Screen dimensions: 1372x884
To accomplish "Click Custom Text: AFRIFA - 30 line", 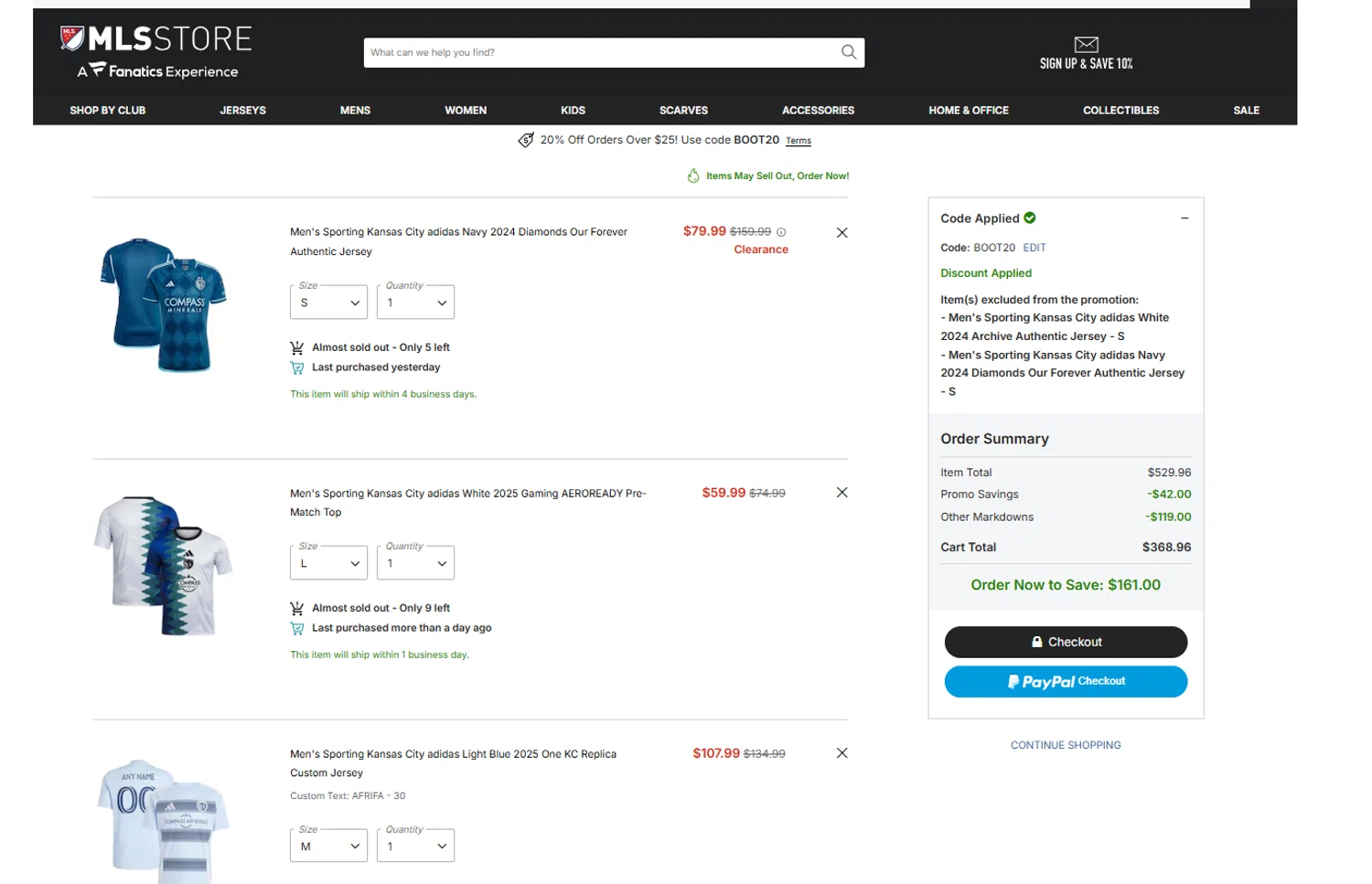I will pos(348,796).
